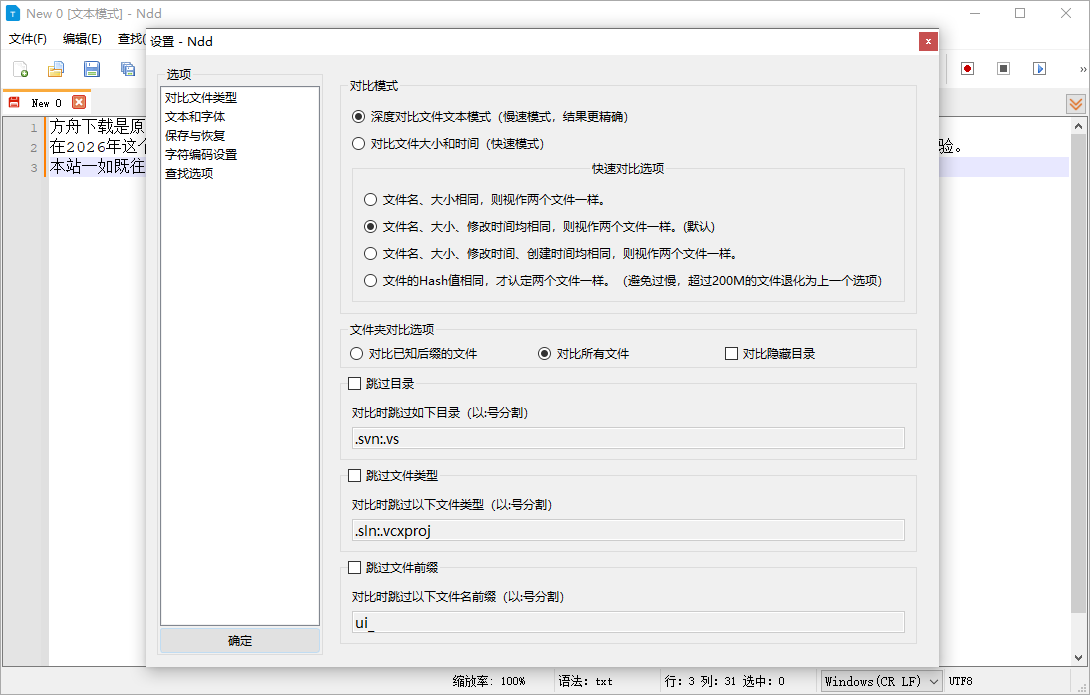The width and height of the screenshot is (1090, 695).
Task: Open a file using Open folder icon
Action: pos(55,68)
